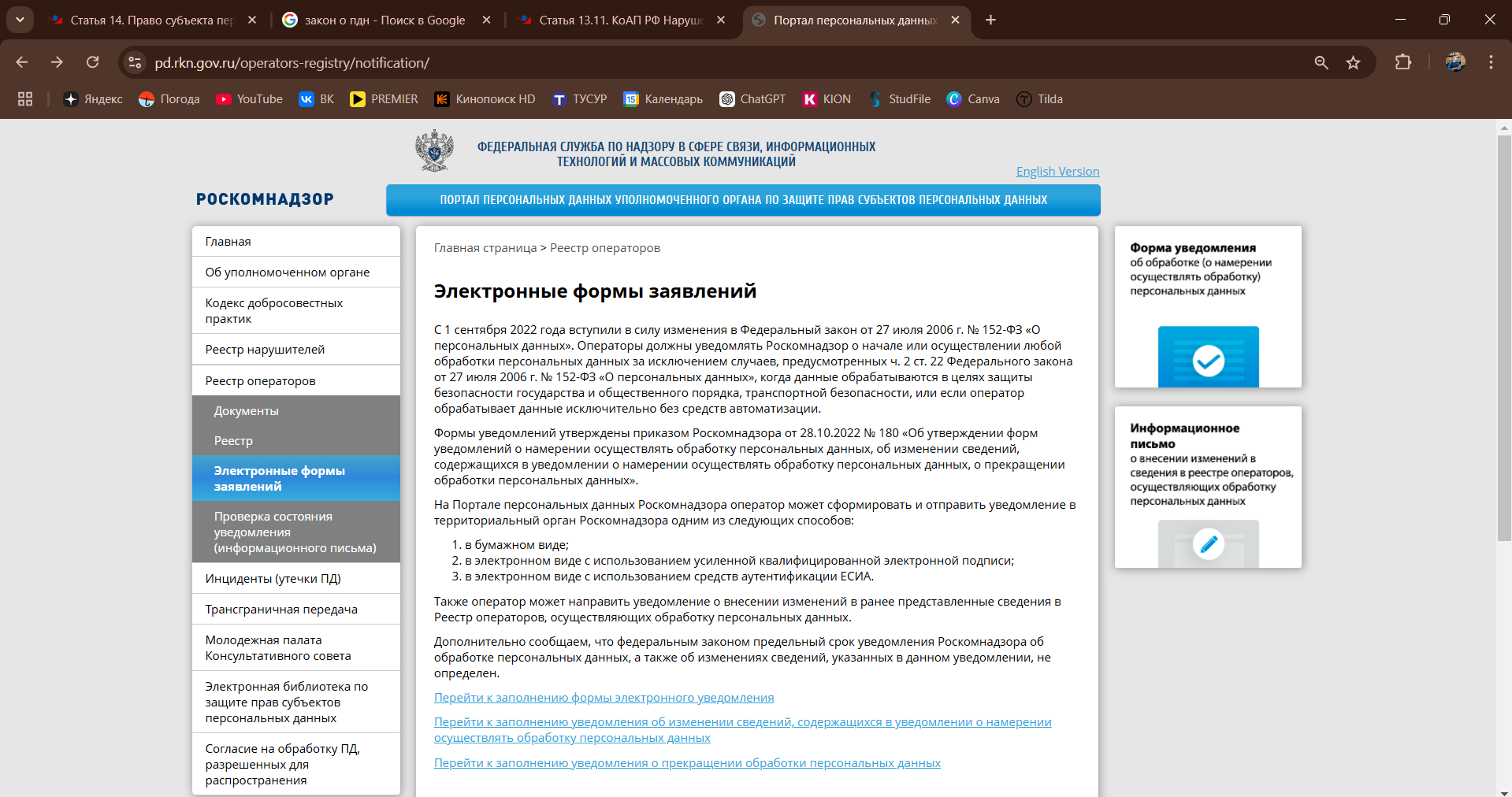Click Главная страница breadcrumb
The height and width of the screenshot is (797, 1512).
(485, 248)
